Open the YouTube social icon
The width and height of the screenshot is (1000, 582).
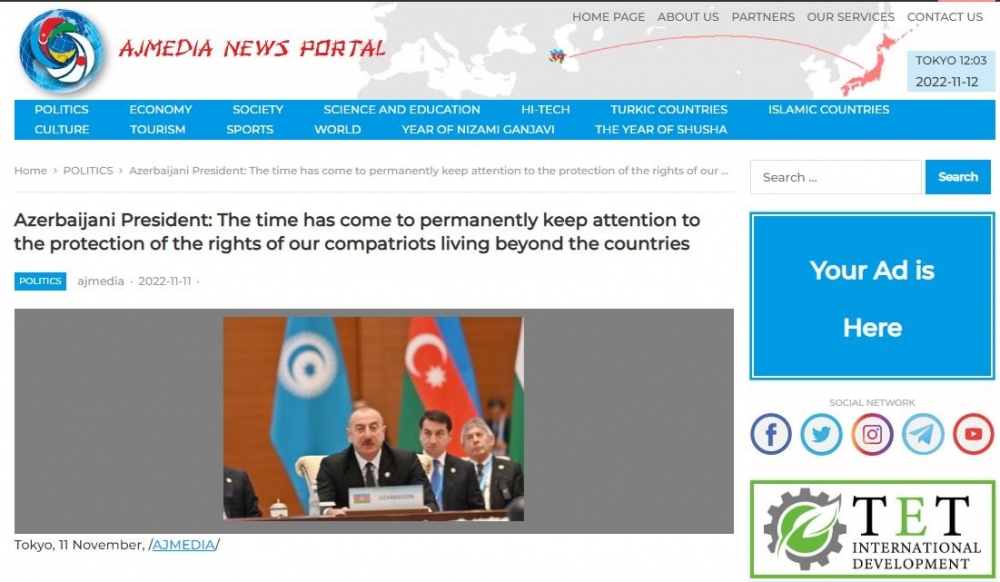click(973, 434)
